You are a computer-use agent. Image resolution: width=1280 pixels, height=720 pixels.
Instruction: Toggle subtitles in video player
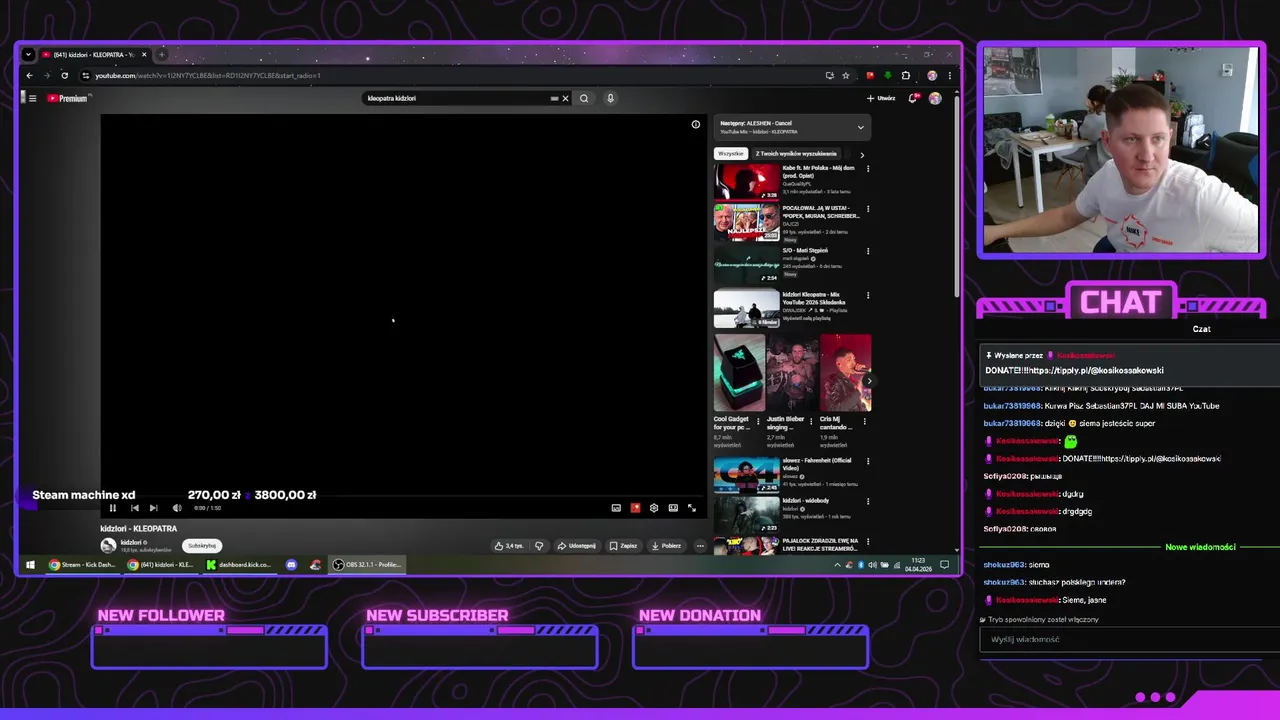tap(616, 508)
